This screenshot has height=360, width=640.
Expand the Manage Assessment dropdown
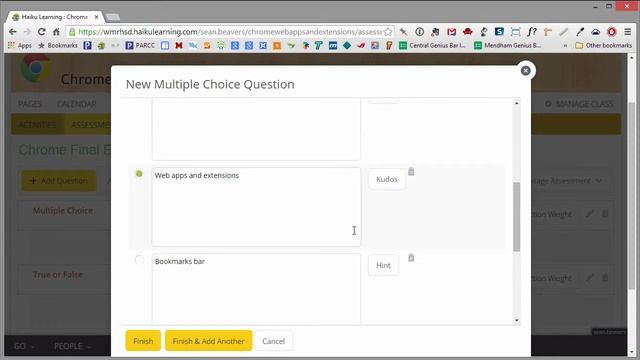click(567, 181)
